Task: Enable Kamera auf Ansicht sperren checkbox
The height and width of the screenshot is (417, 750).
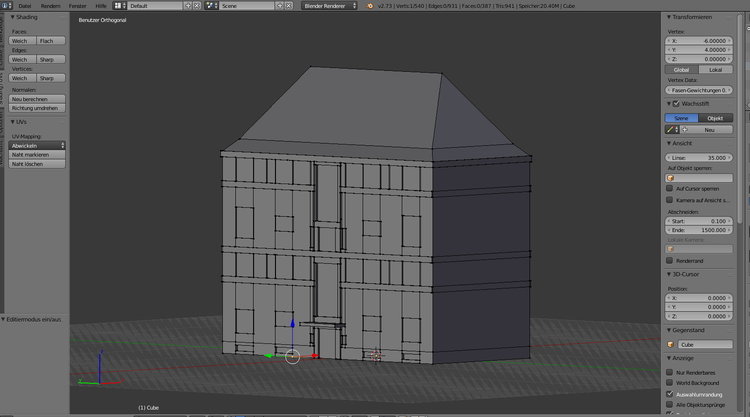Action: pyautogui.click(x=670, y=200)
